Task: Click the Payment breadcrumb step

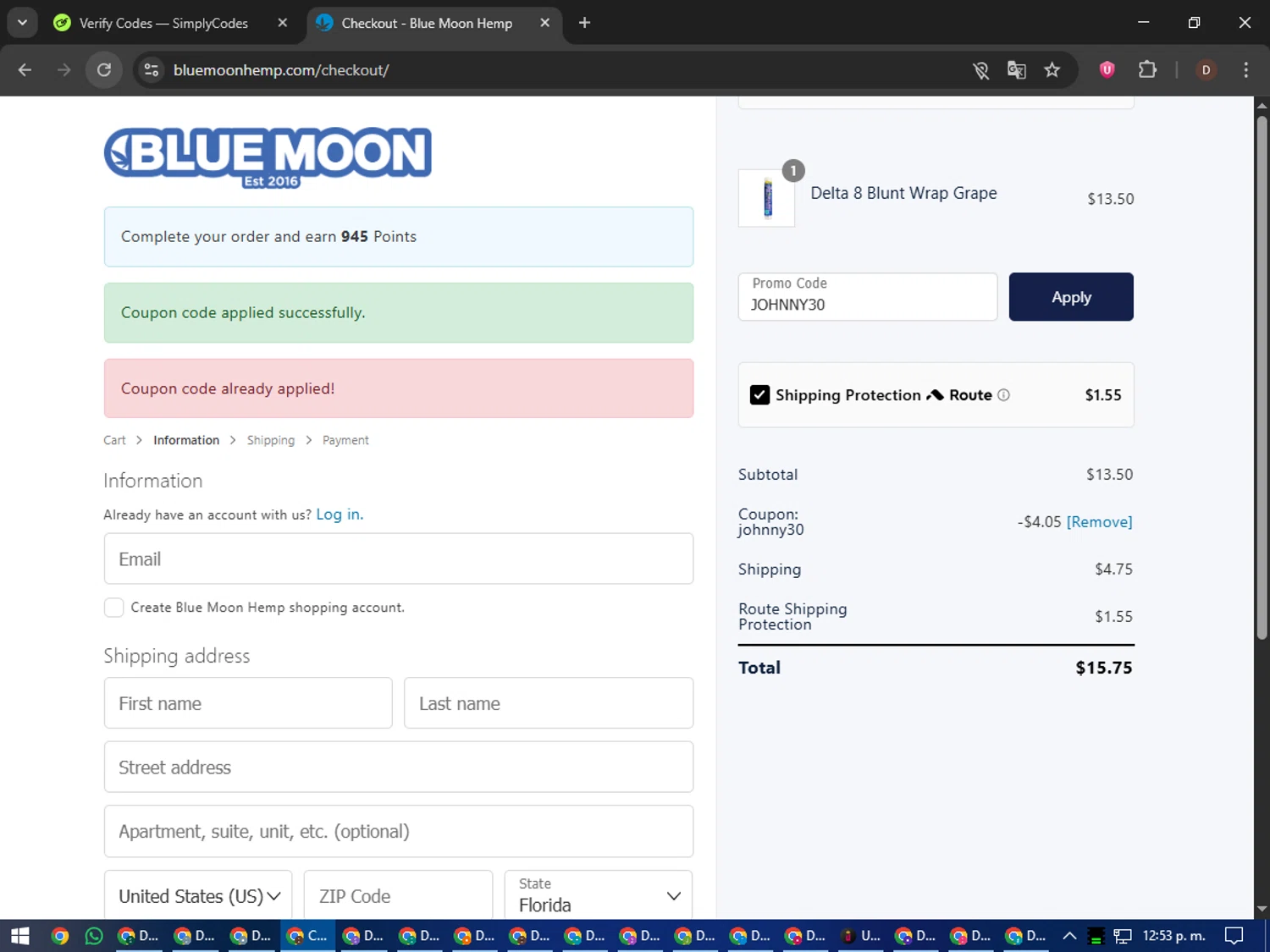Action: coord(345,440)
